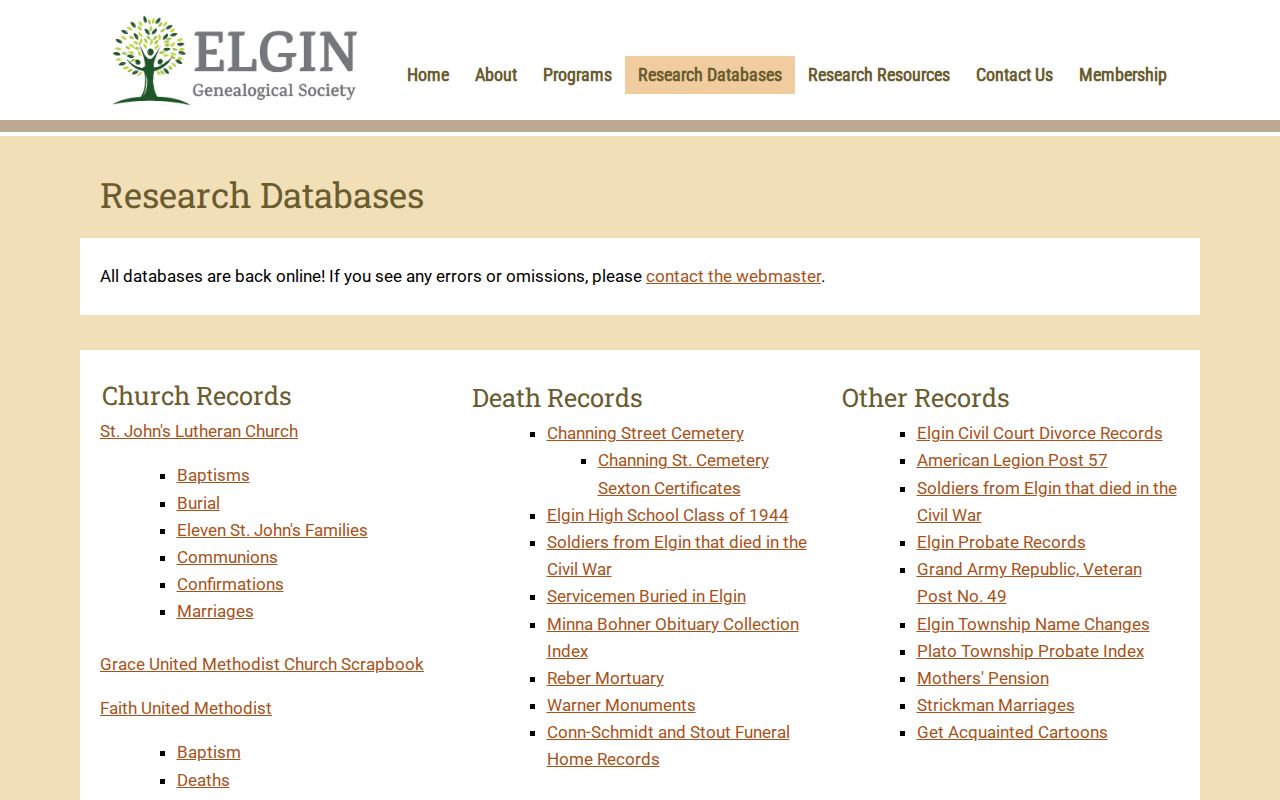Open the Confirmations database

click(x=230, y=584)
